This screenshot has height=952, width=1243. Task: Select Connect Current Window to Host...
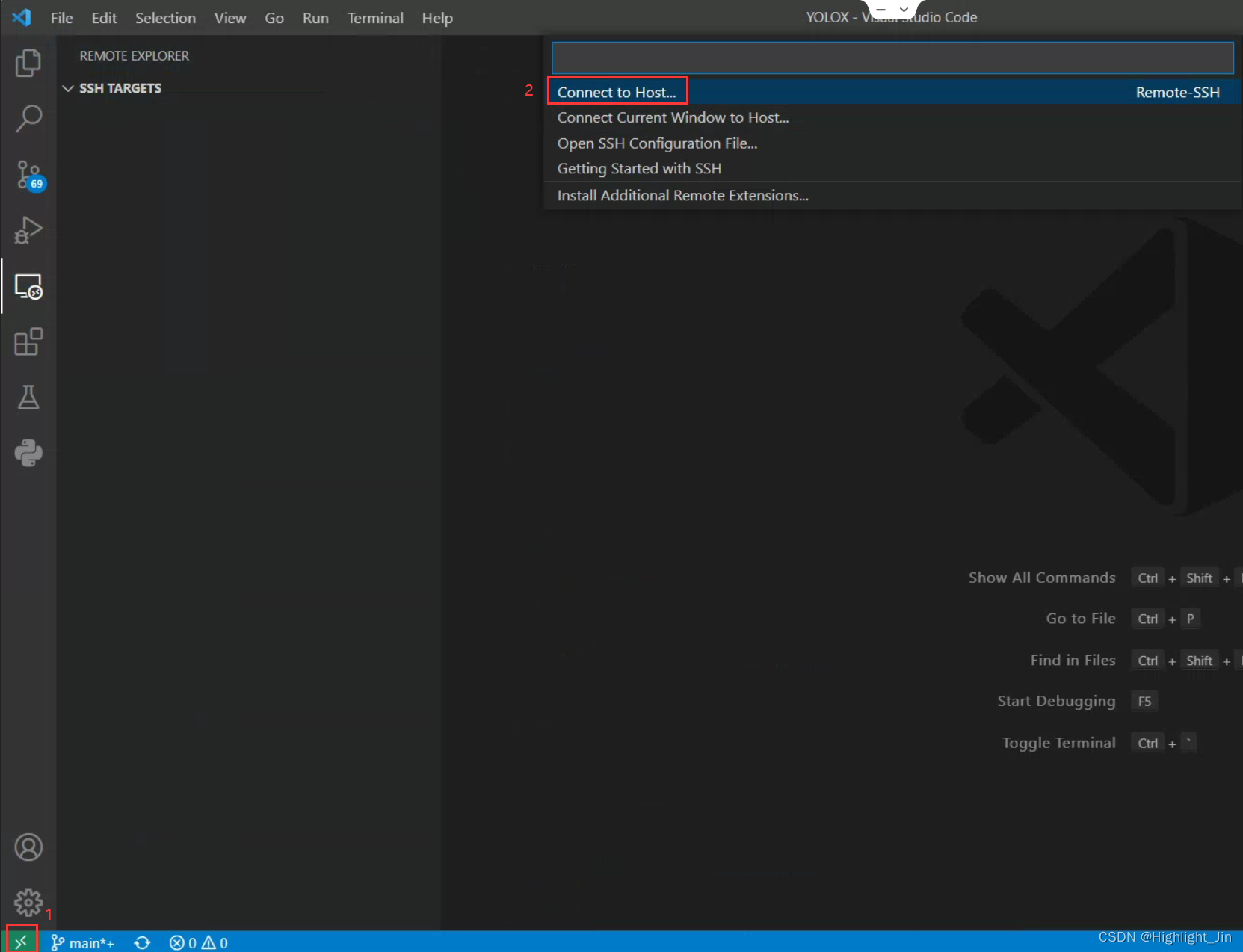892,117
